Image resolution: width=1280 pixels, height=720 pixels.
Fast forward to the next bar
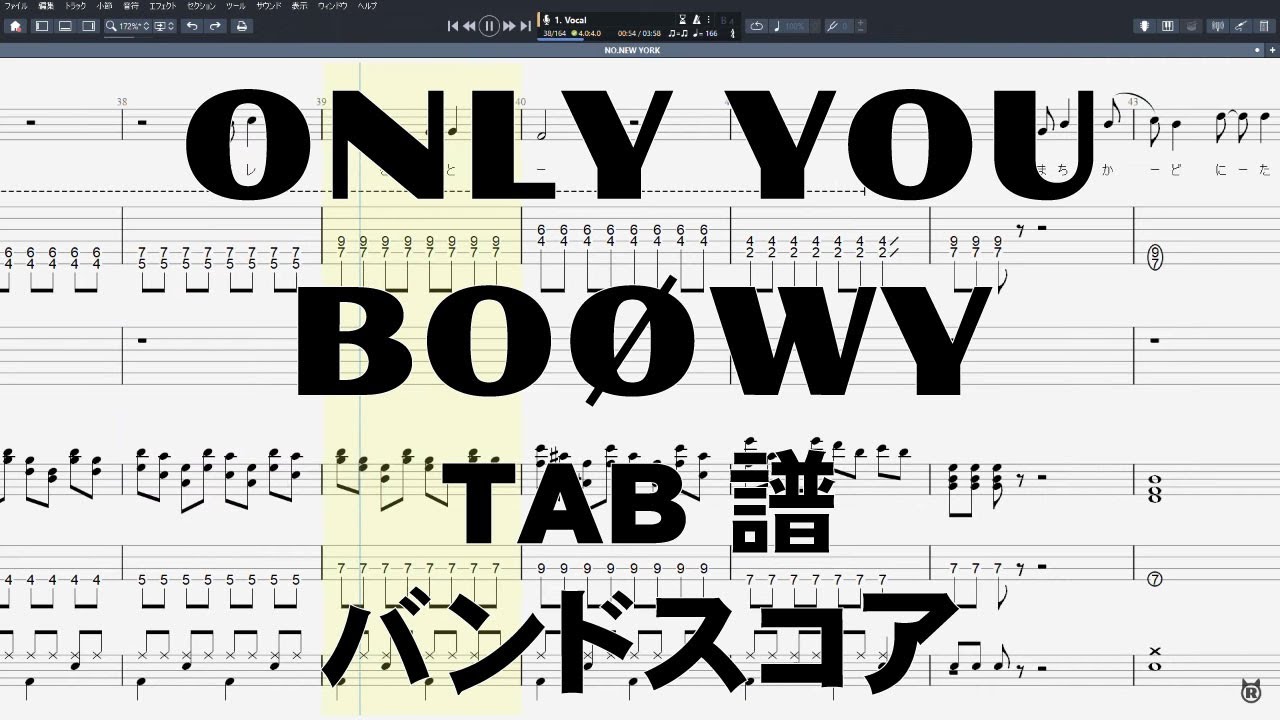pyautogui.click(x=509, y=26)
